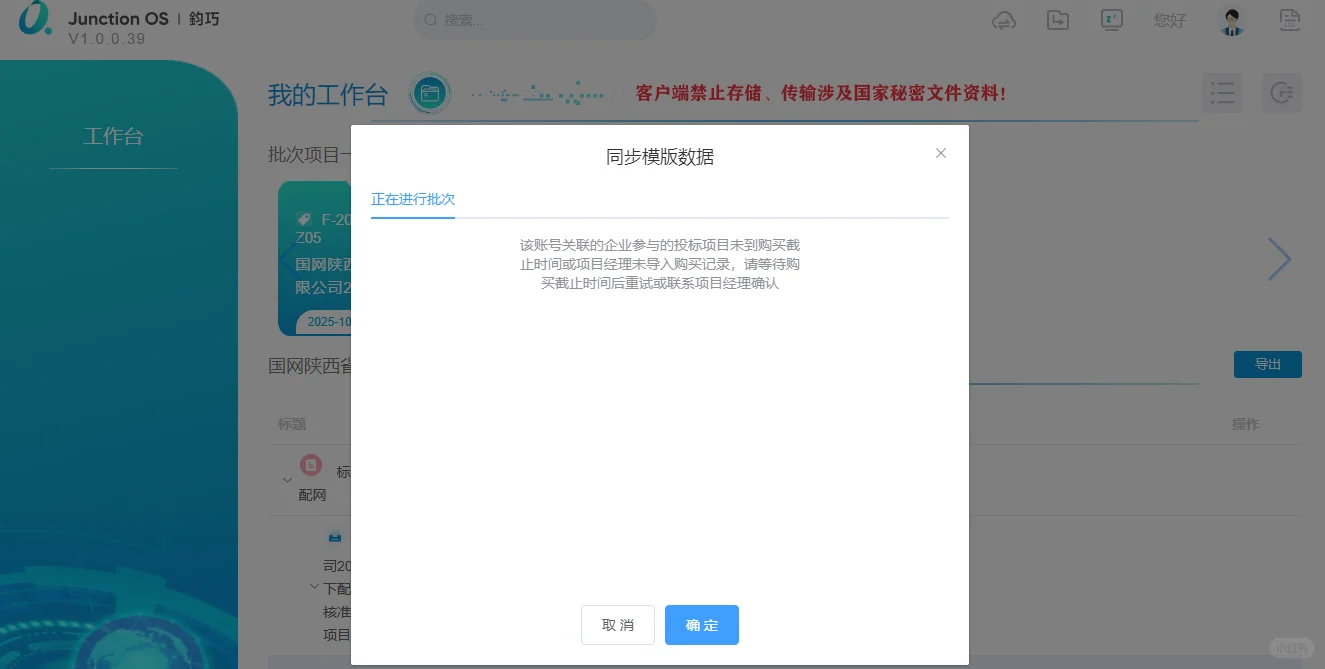Open the cloud sync icon in the top bar
The image size is (1325, 669).
(x=1004, y=20)
